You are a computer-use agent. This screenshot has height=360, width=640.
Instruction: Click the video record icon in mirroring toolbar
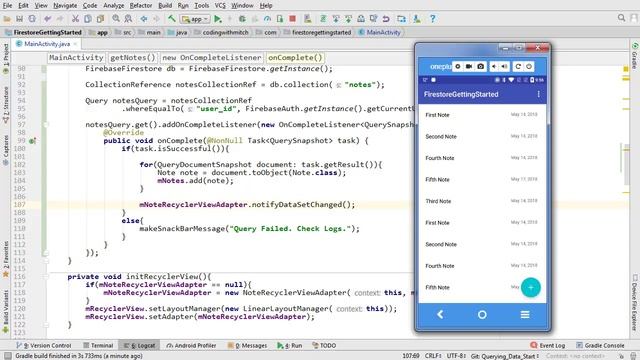click(x=469, y=67)
